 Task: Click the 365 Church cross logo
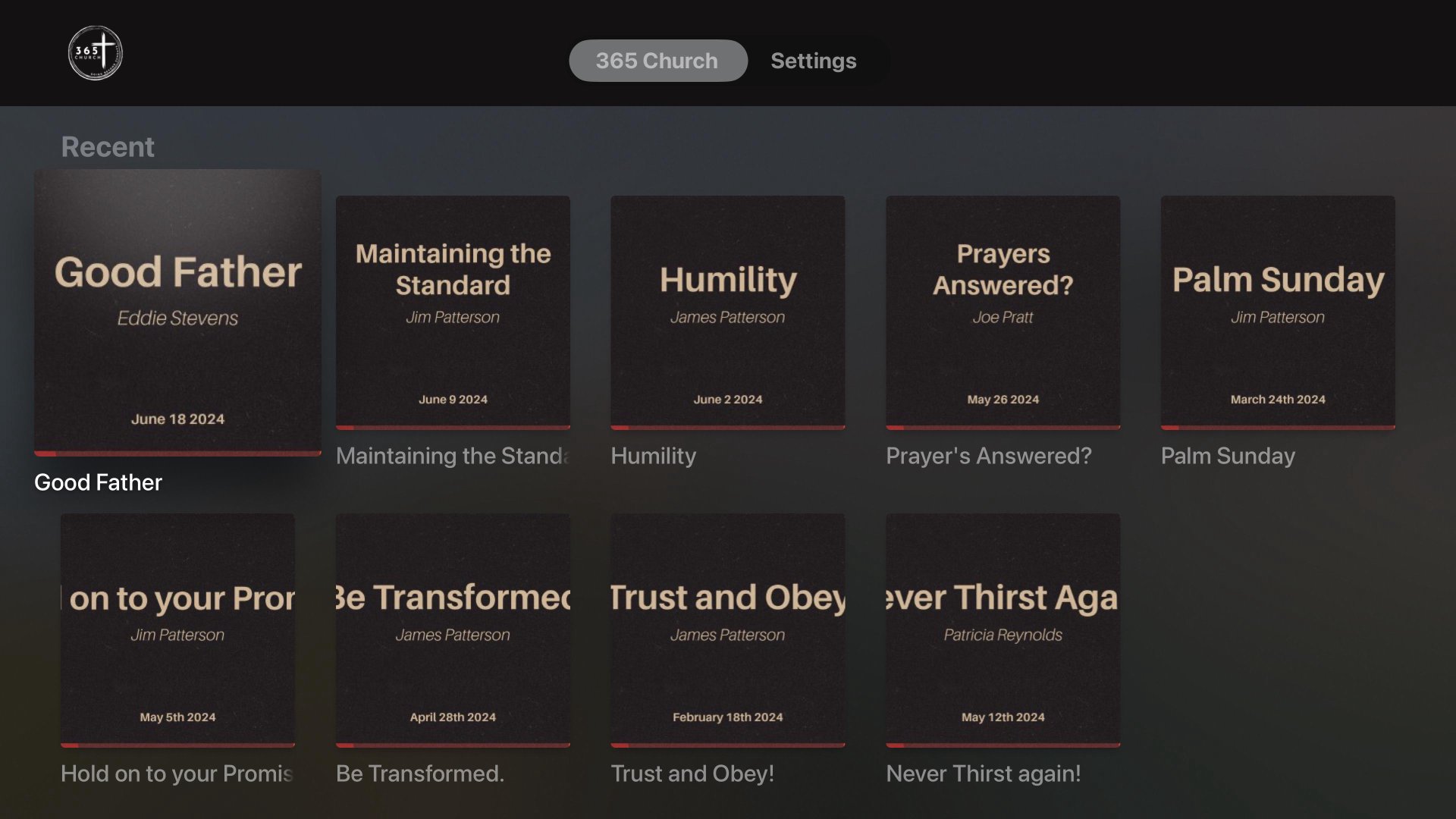pyautogui.click(x=96, y=53)
